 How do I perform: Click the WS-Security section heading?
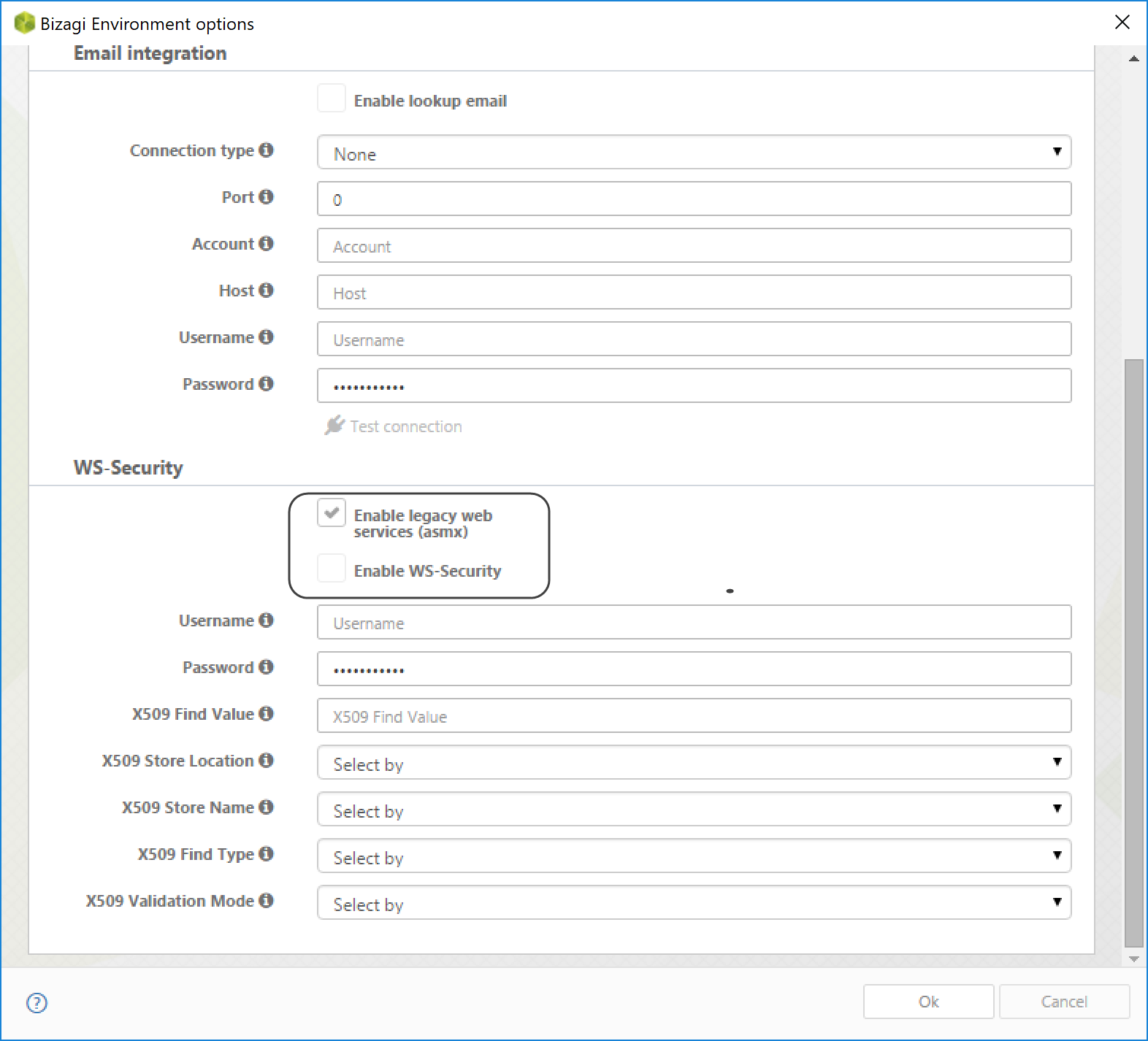[128, 468]
